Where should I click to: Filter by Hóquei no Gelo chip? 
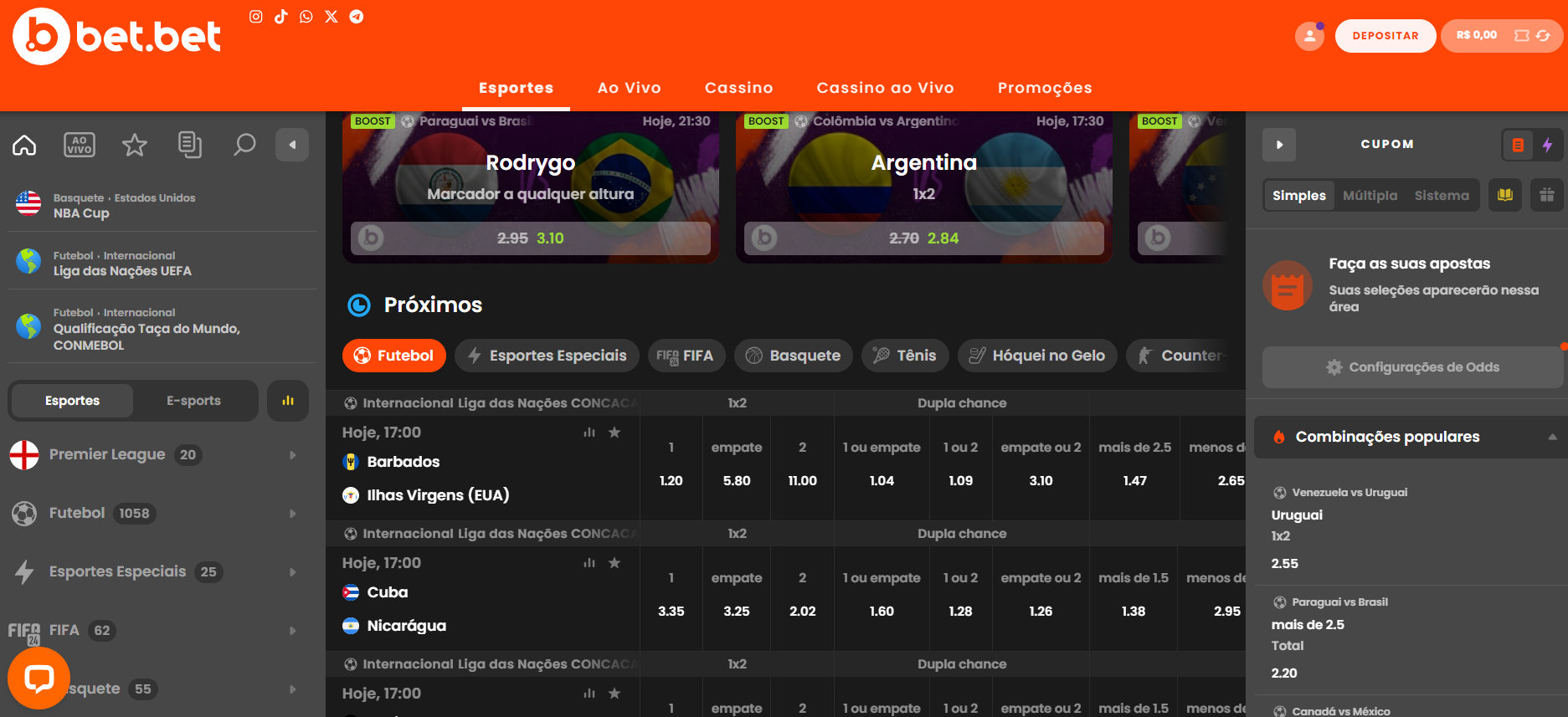(x=1037, y=356)
